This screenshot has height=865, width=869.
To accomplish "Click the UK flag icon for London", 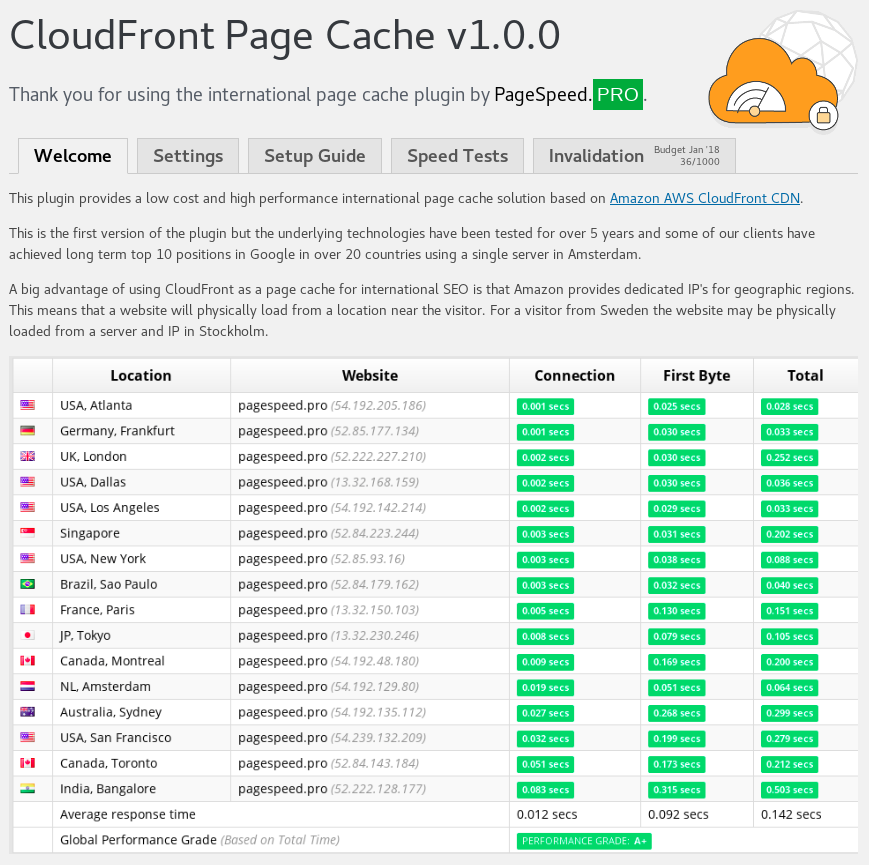I will 27,456.
